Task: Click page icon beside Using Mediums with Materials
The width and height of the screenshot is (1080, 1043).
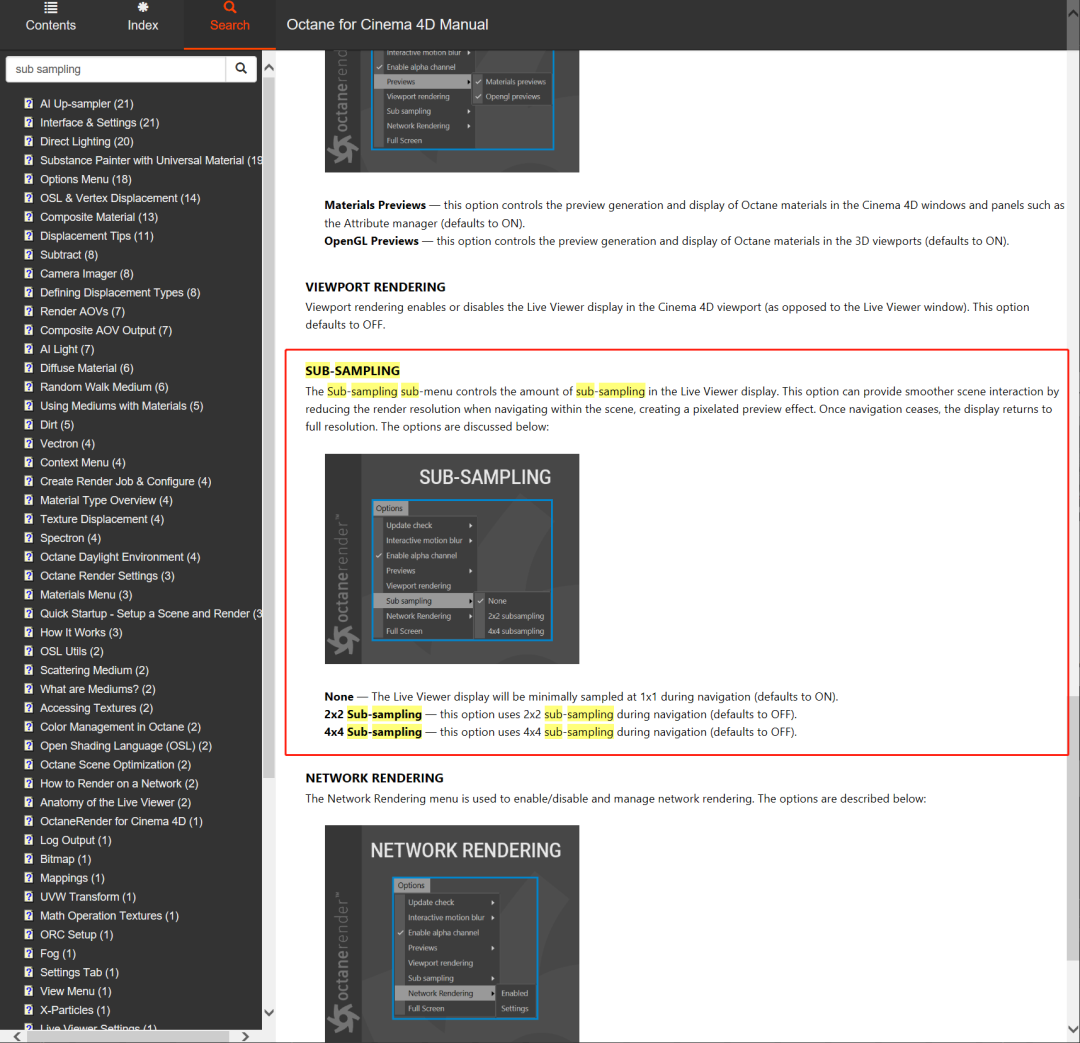Action: pyautogui.click(x=29, y=406)
